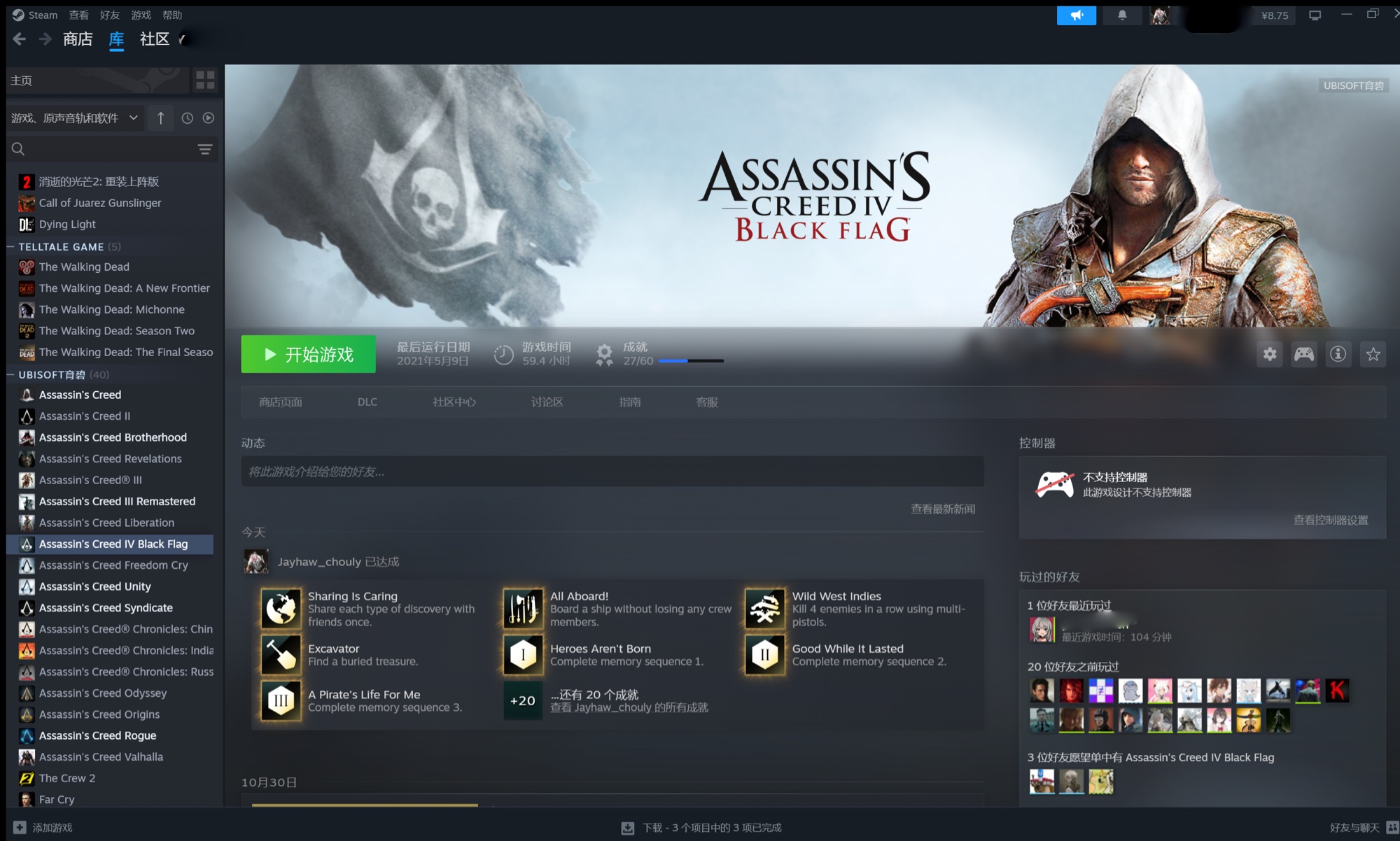Open the 讨论区 discussions link
This screenshot has height=841, width=1400.
coord(547,402)
